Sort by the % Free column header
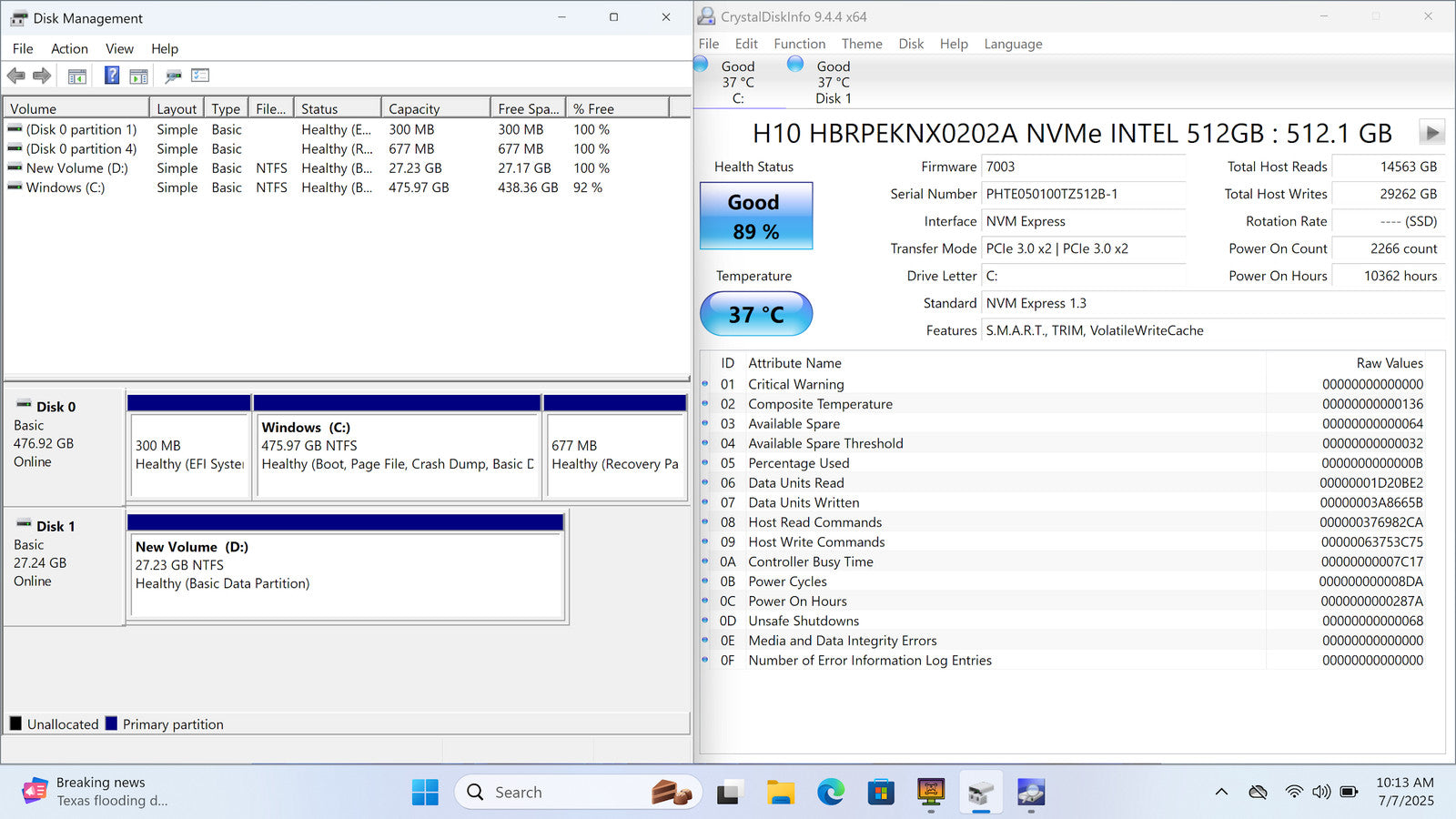The height and width of the screenshot is (819, 1456). [x=618, y=108]
